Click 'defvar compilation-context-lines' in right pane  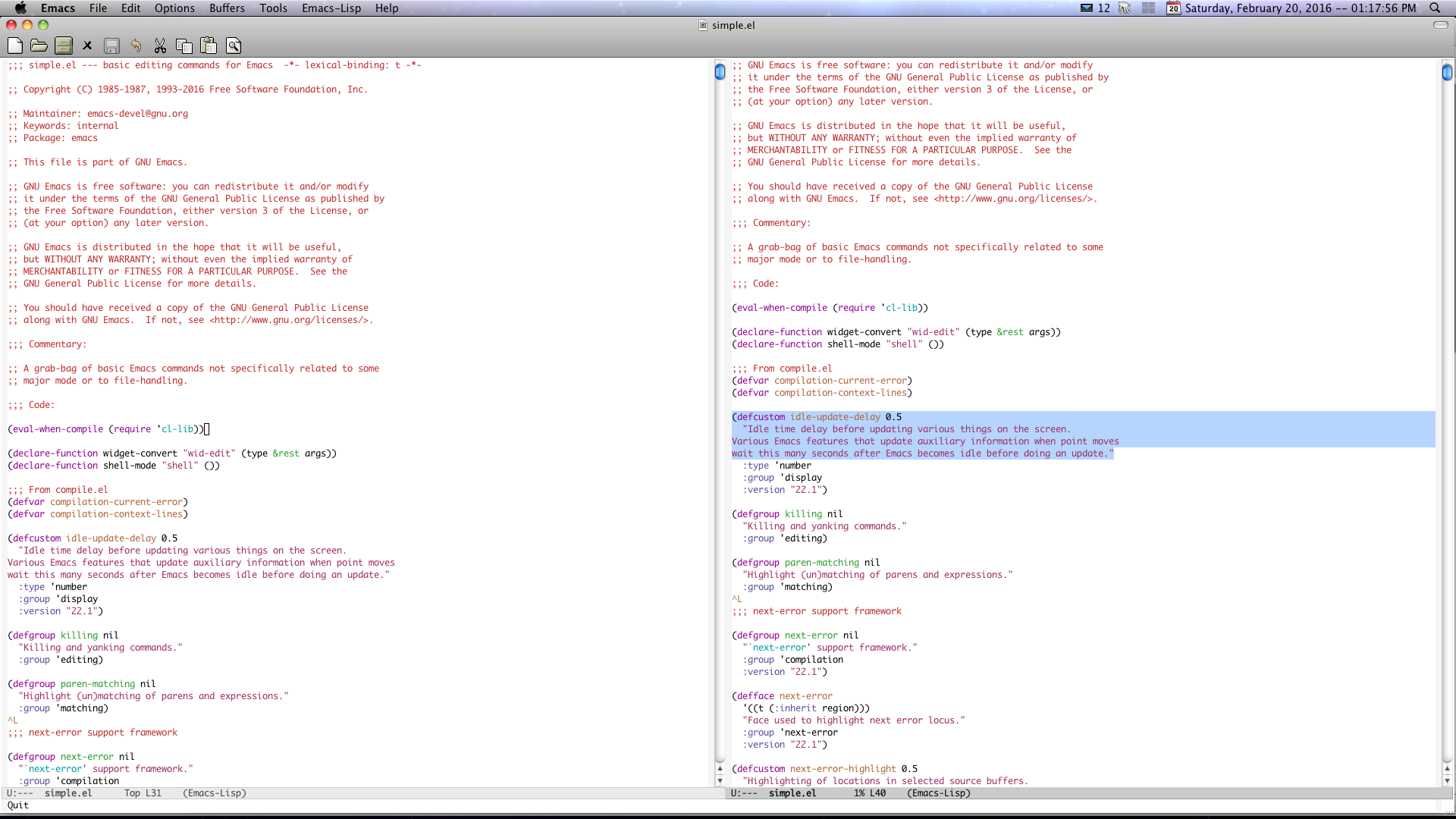[x=822, y=393]
